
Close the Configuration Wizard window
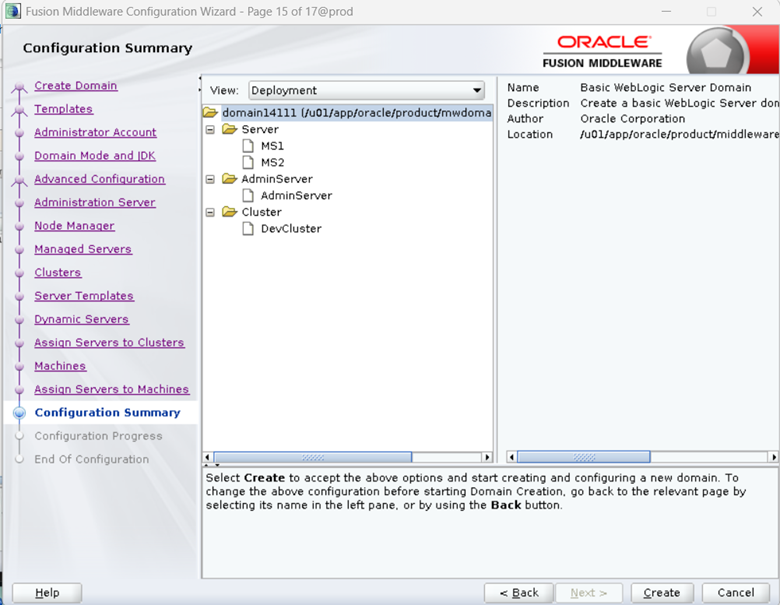[757, 11]
